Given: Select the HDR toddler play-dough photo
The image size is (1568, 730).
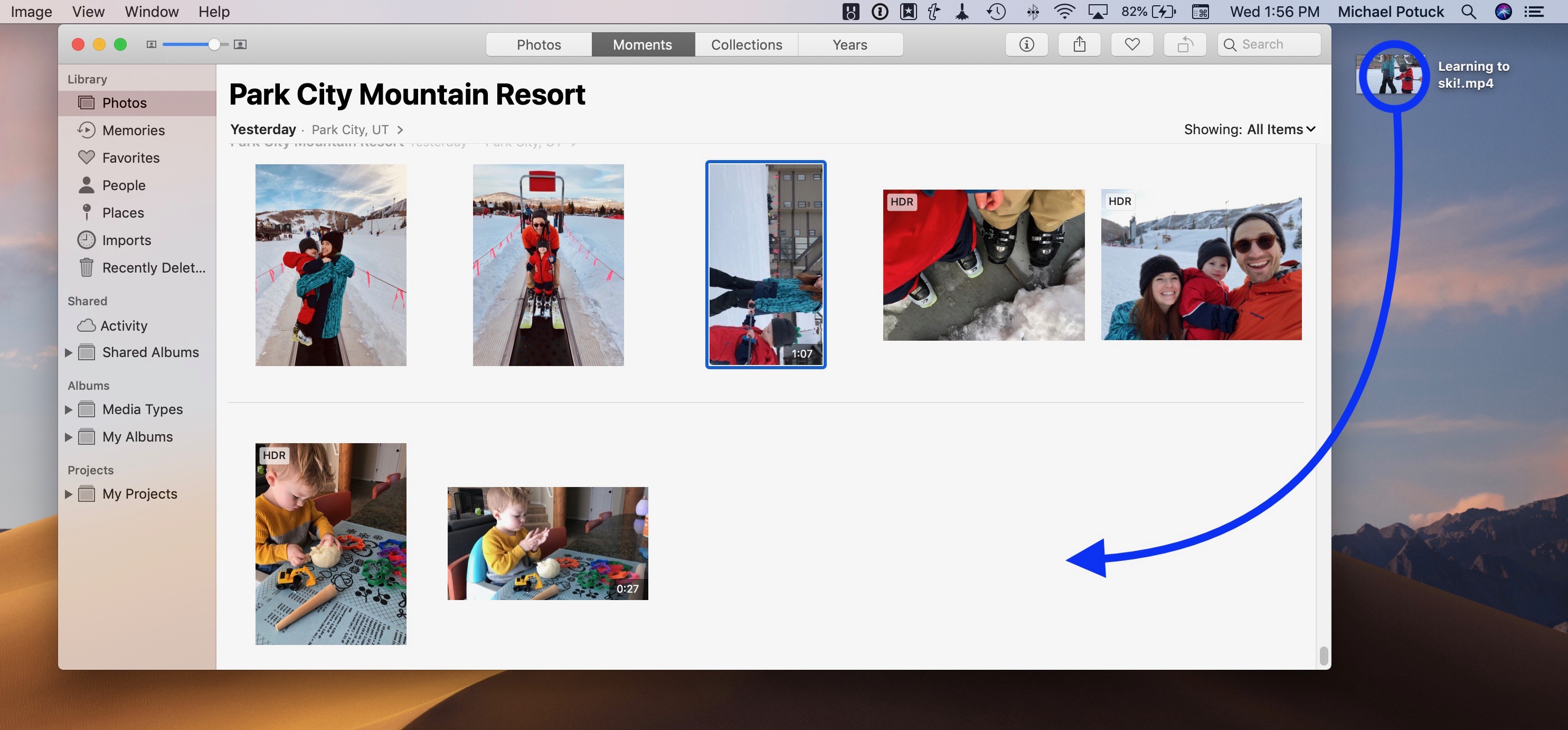Looking at the screenshot, I should tap(330, 544).
